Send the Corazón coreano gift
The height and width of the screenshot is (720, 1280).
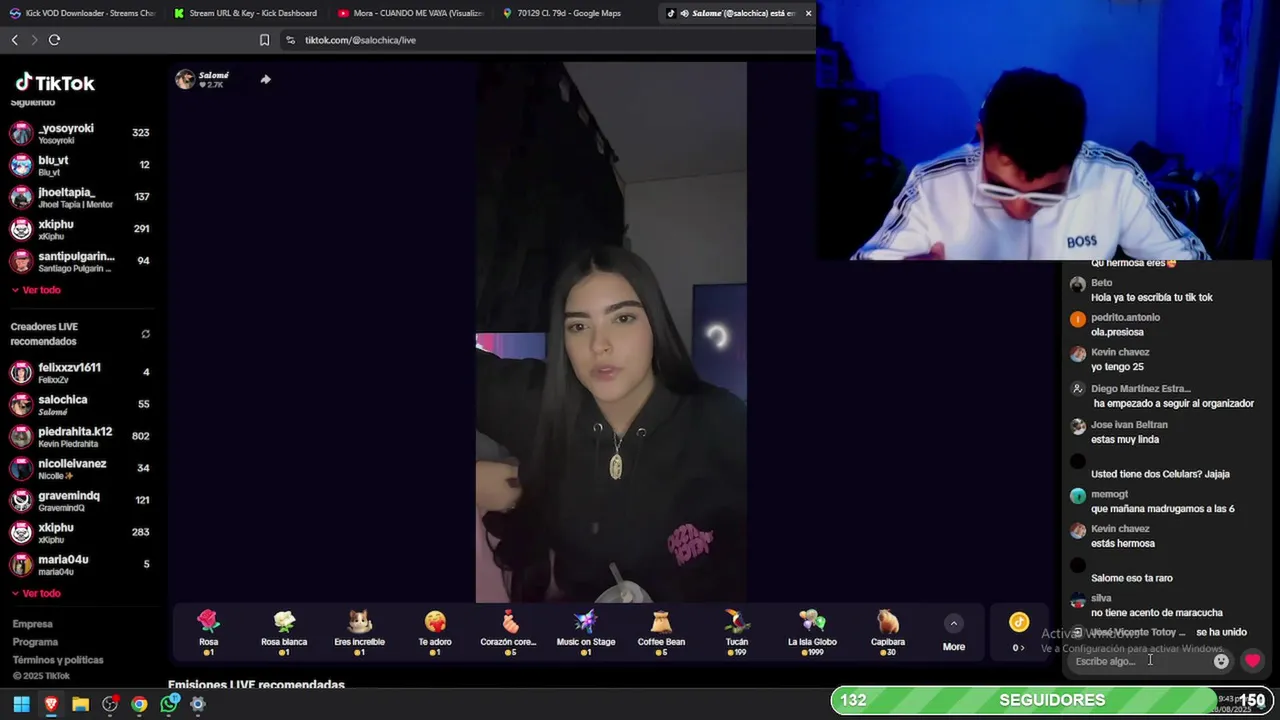510,632
